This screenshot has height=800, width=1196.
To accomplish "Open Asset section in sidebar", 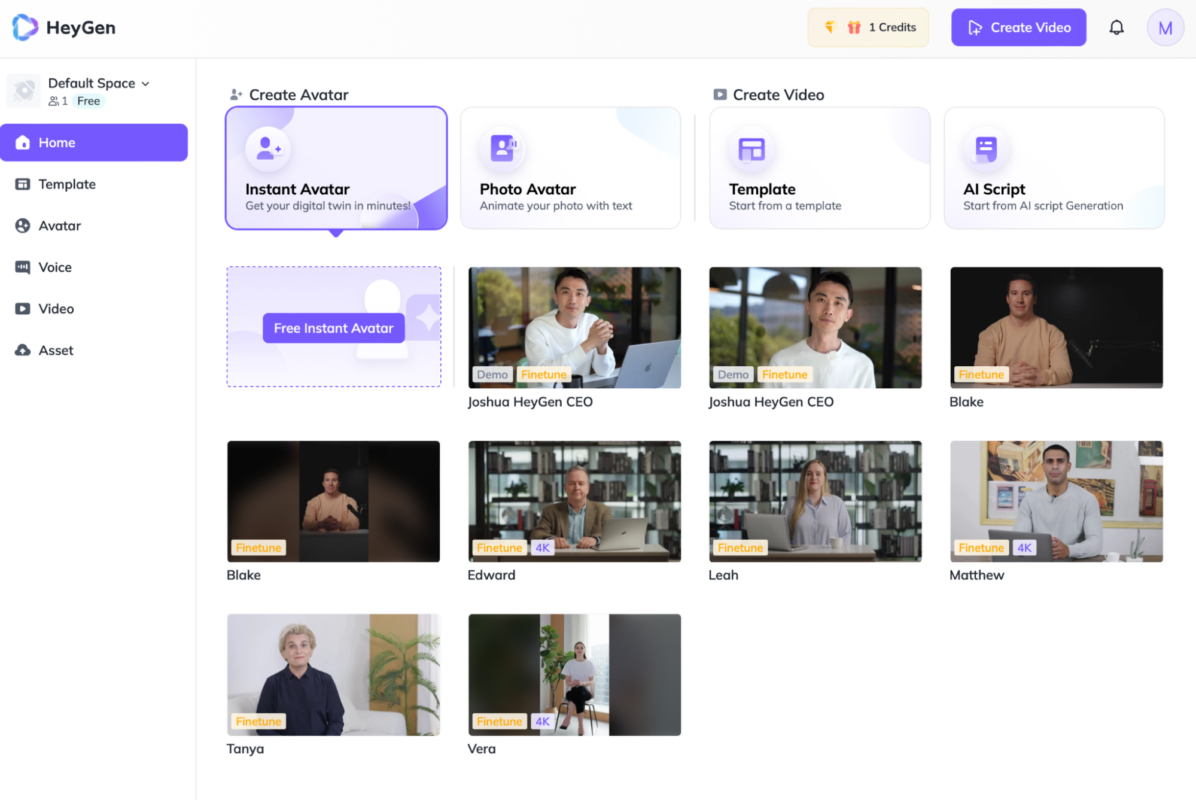I will coord(56,350).
